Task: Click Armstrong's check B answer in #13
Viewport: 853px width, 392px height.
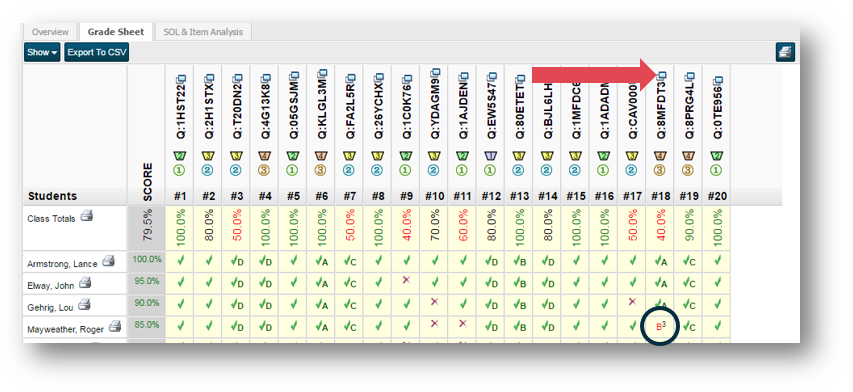Action: [520, 262]
